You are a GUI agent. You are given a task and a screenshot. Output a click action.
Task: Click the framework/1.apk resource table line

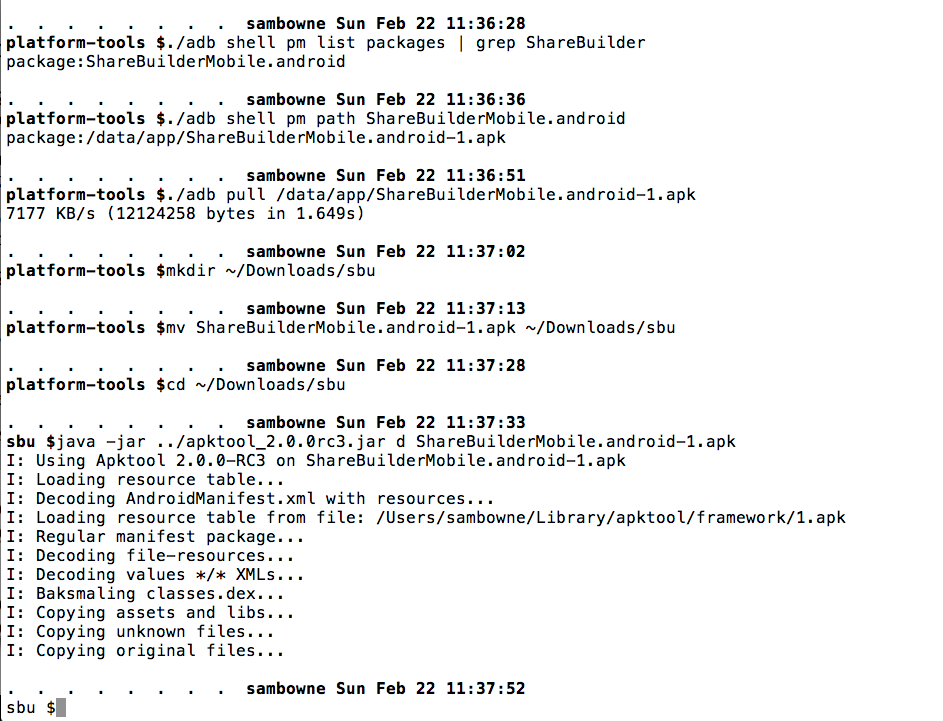426,518
